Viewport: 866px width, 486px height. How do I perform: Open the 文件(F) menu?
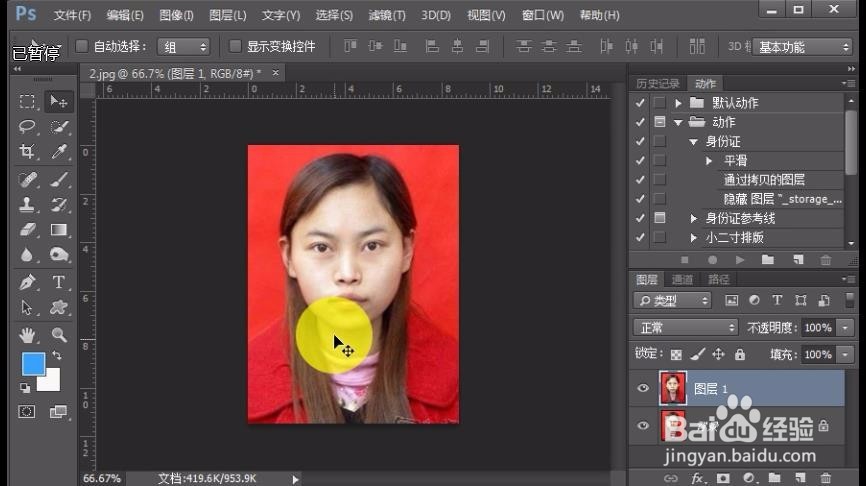[72, 15]
